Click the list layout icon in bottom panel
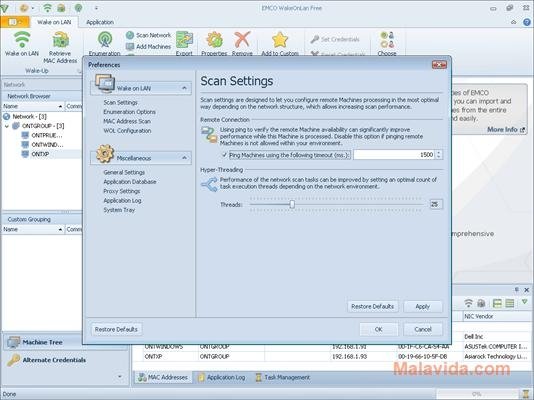The height and width of the screenshot is (400, 534). tap(510, 303)
